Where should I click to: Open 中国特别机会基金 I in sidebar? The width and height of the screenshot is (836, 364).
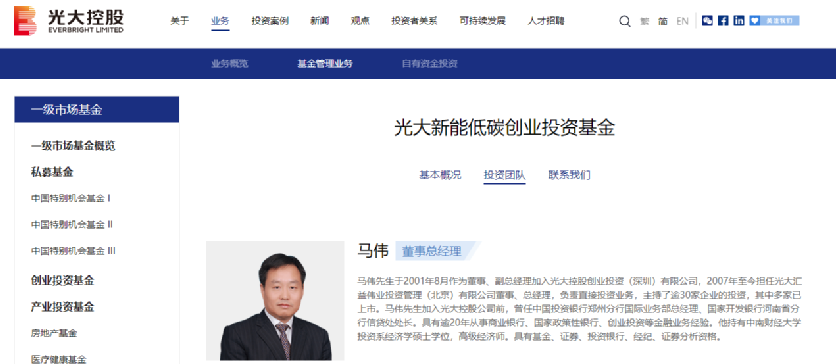point(70,198)
